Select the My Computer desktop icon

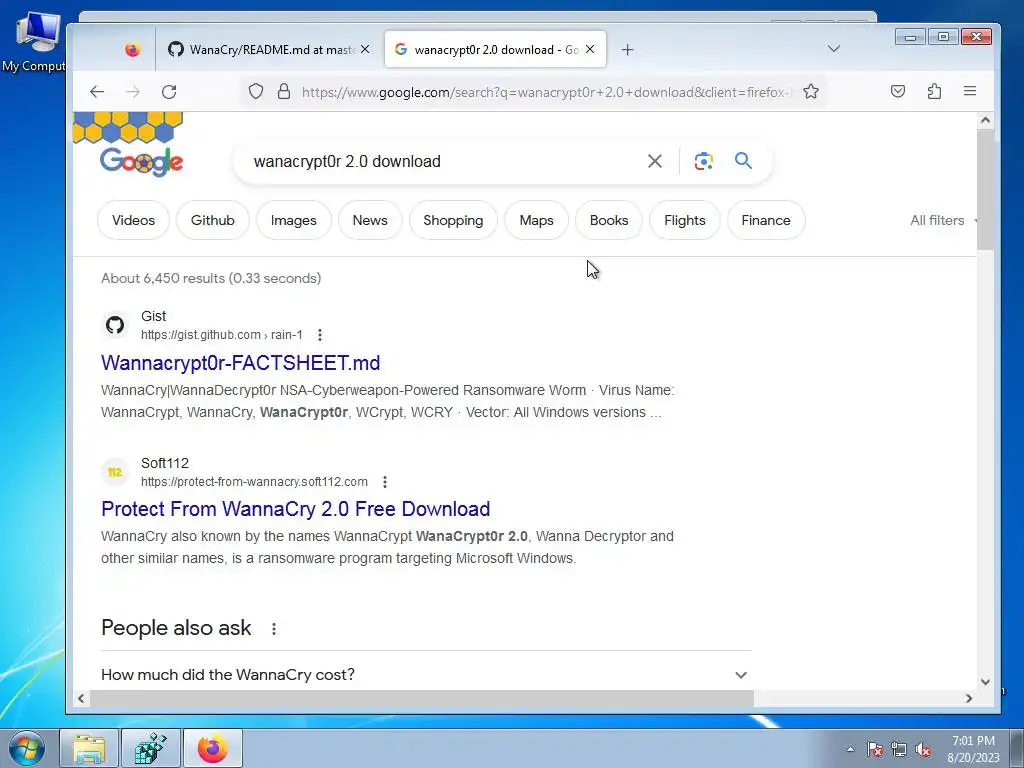[34, 42]
